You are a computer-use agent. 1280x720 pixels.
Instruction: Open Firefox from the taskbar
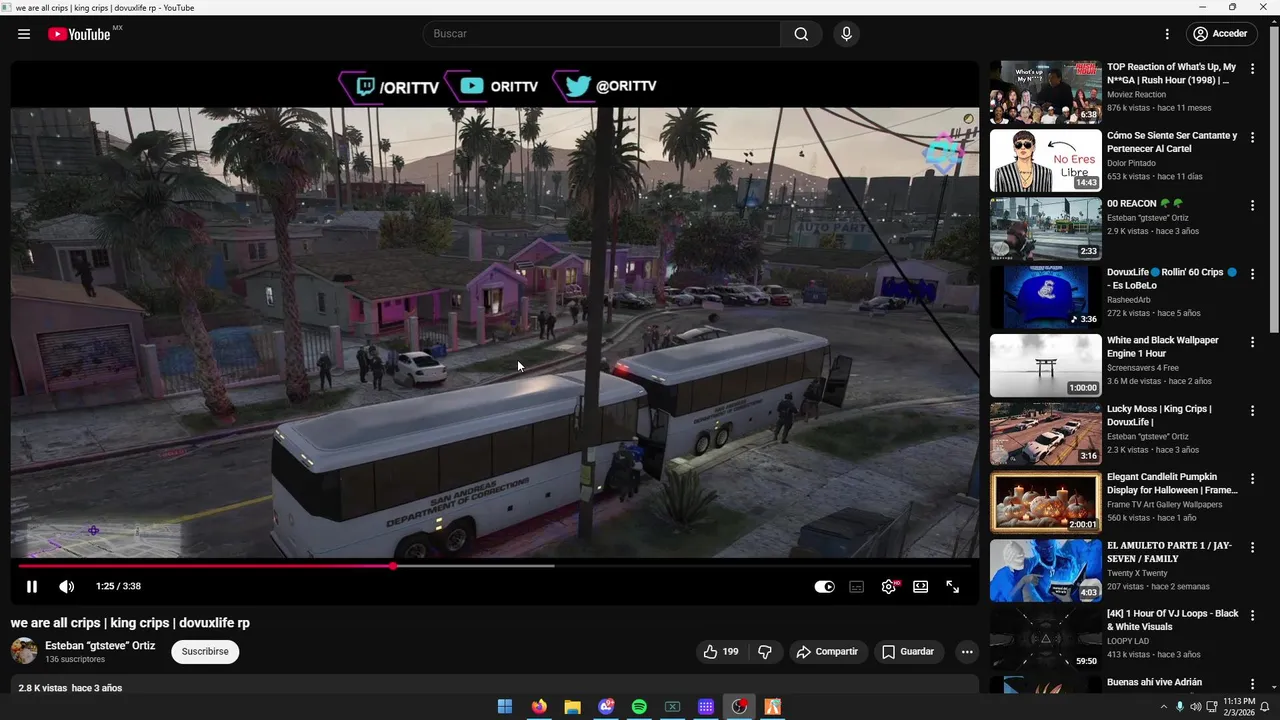click(539, 707)
